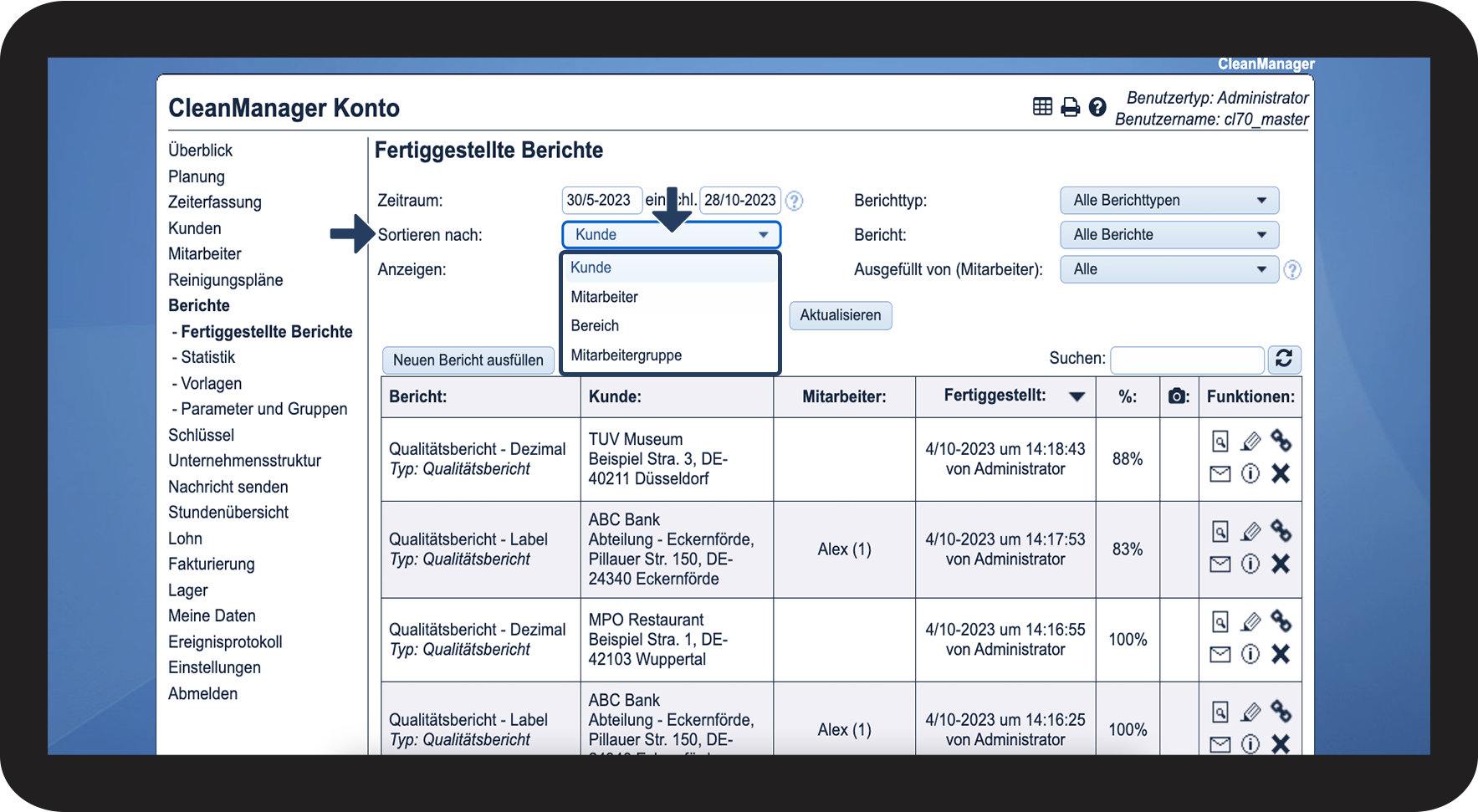1478x812 pixels.
Task: Click help icon beside Ausgefüllt von dropdown
Action: (x=1292, y=270)
